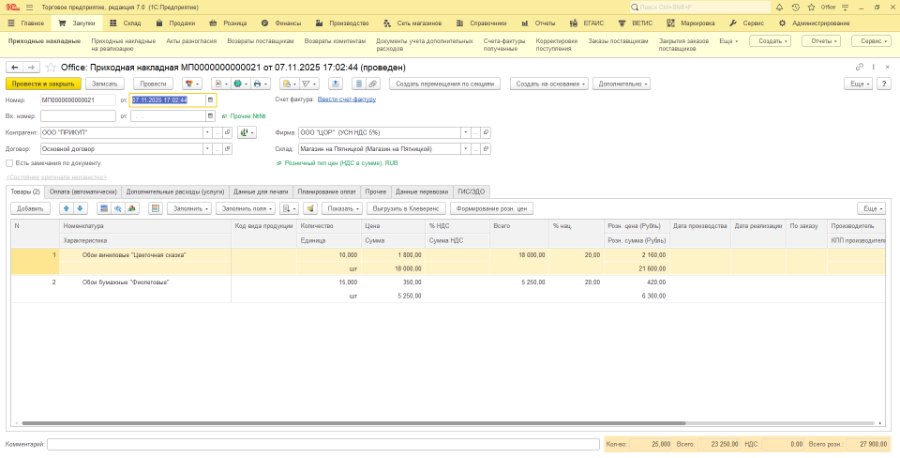Open help with the question mark button

(884, 84)
